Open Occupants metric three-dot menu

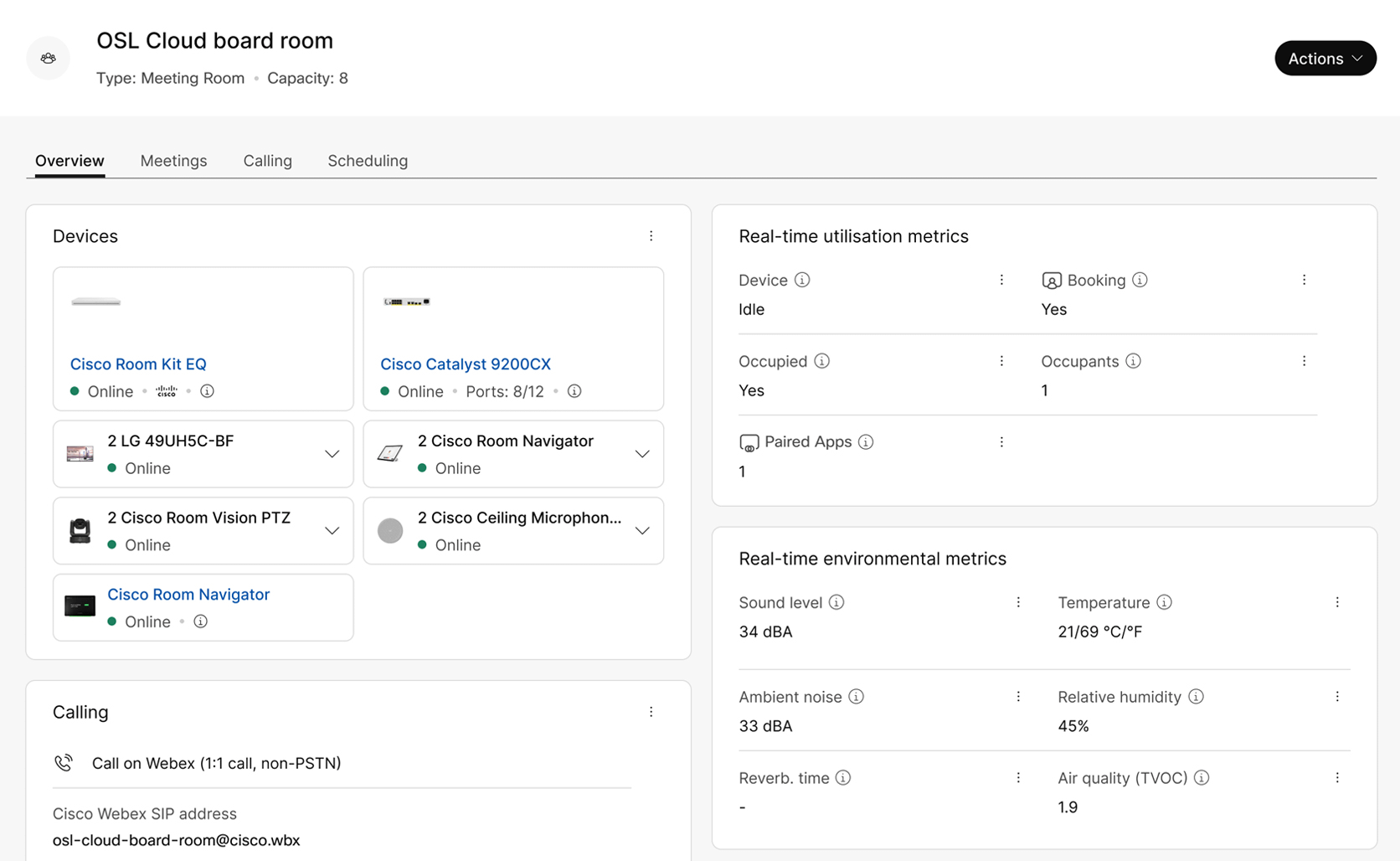(1304, 361)
